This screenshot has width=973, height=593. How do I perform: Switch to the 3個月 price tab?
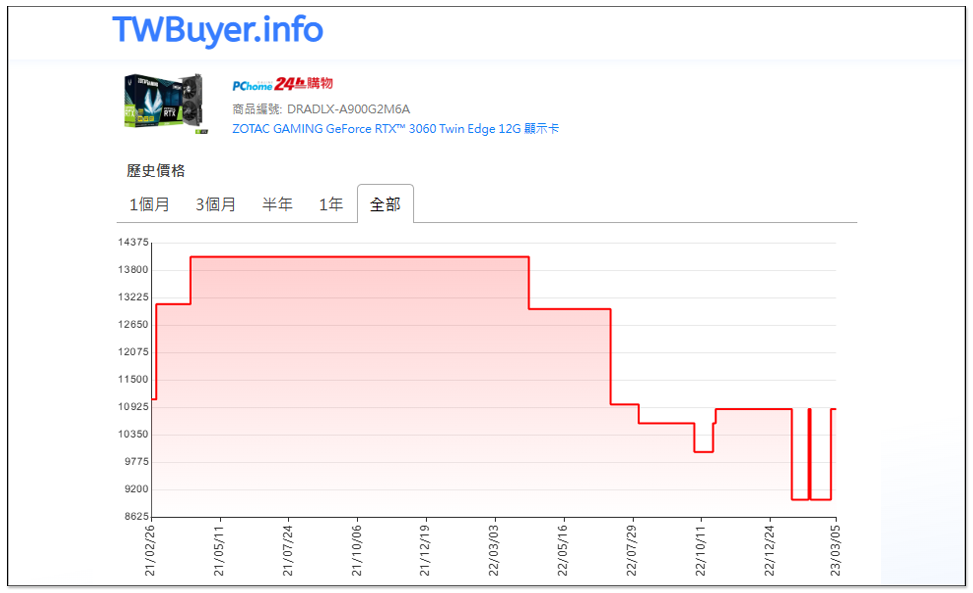(215, 204)
